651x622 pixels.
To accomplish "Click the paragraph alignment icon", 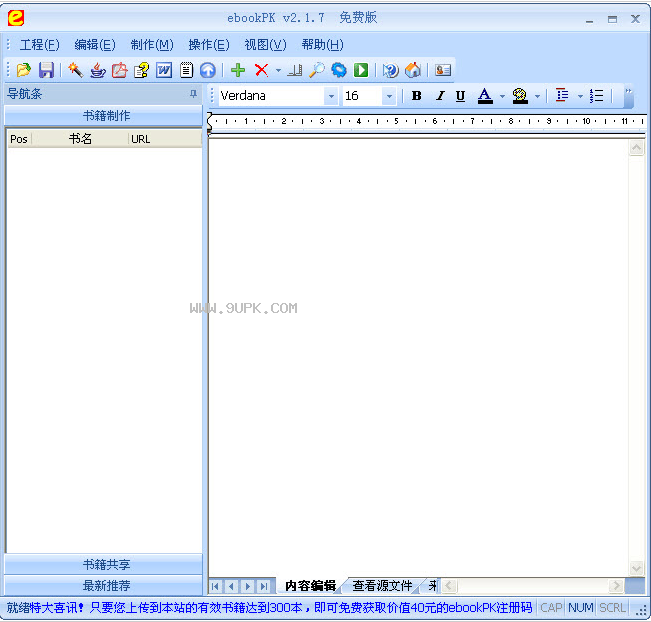I will 562,96.
